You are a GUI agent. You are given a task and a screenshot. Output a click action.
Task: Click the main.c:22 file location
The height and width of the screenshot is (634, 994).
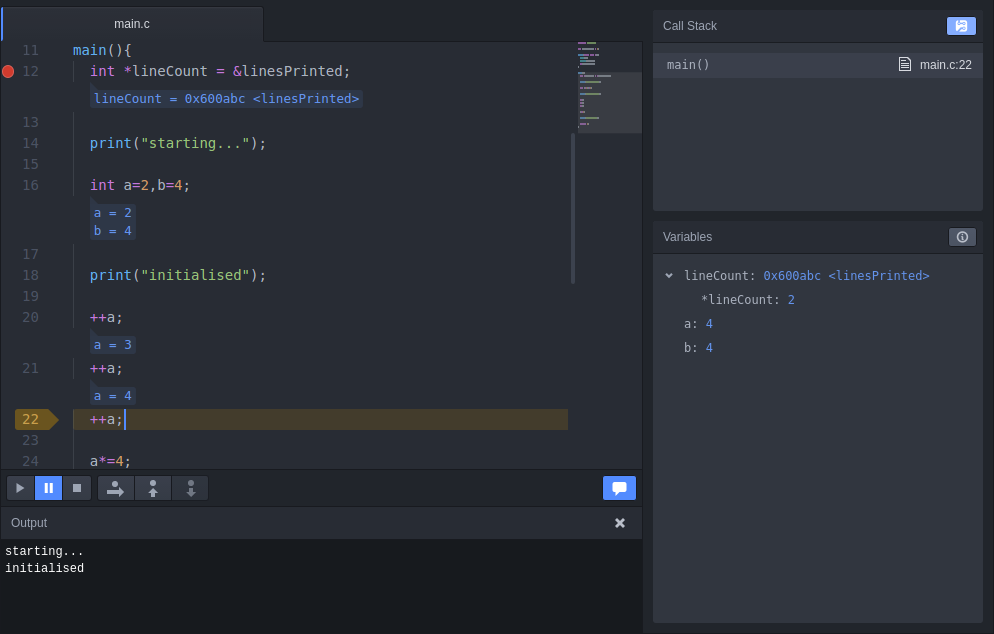945,65
